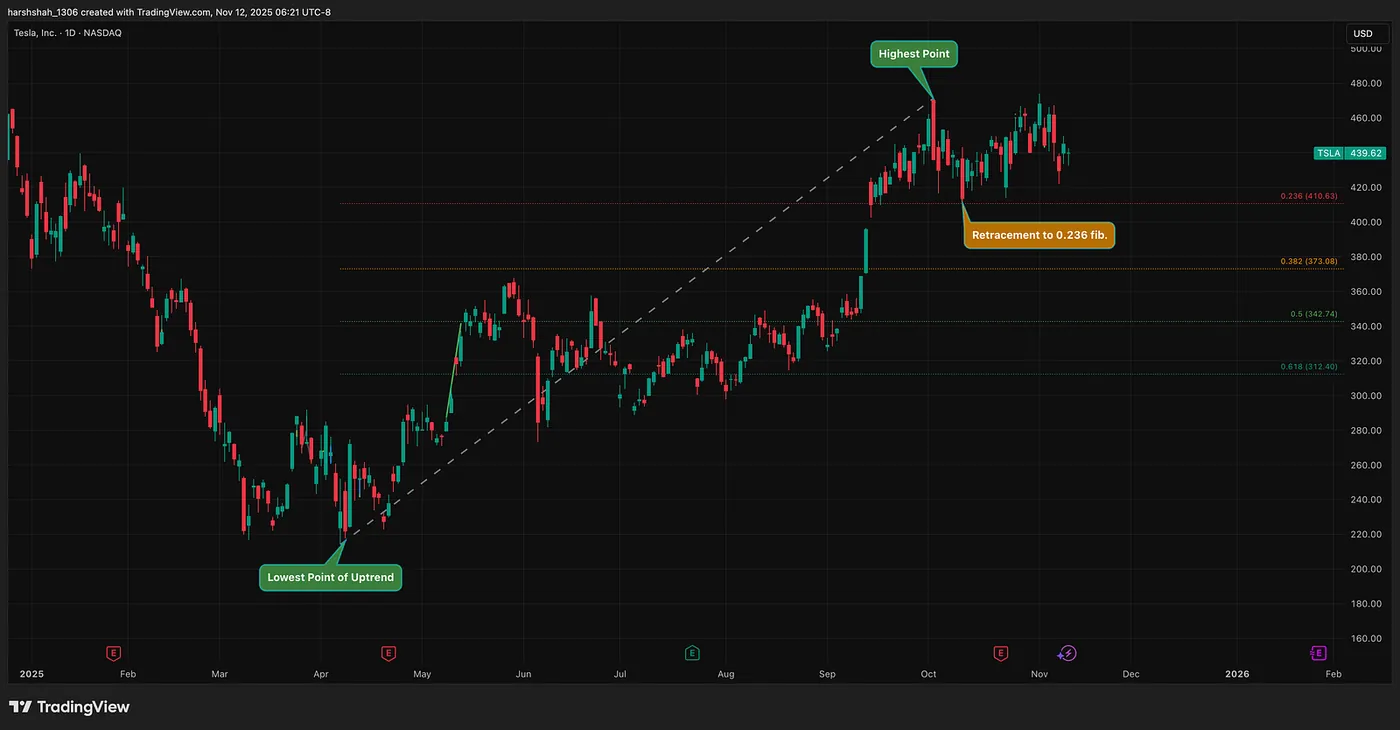This screenshot has width=1400, height=730.
Task: Open the purple earnings marker before the second Feb
Action: pyautogui.click(x=1318, y=653)
